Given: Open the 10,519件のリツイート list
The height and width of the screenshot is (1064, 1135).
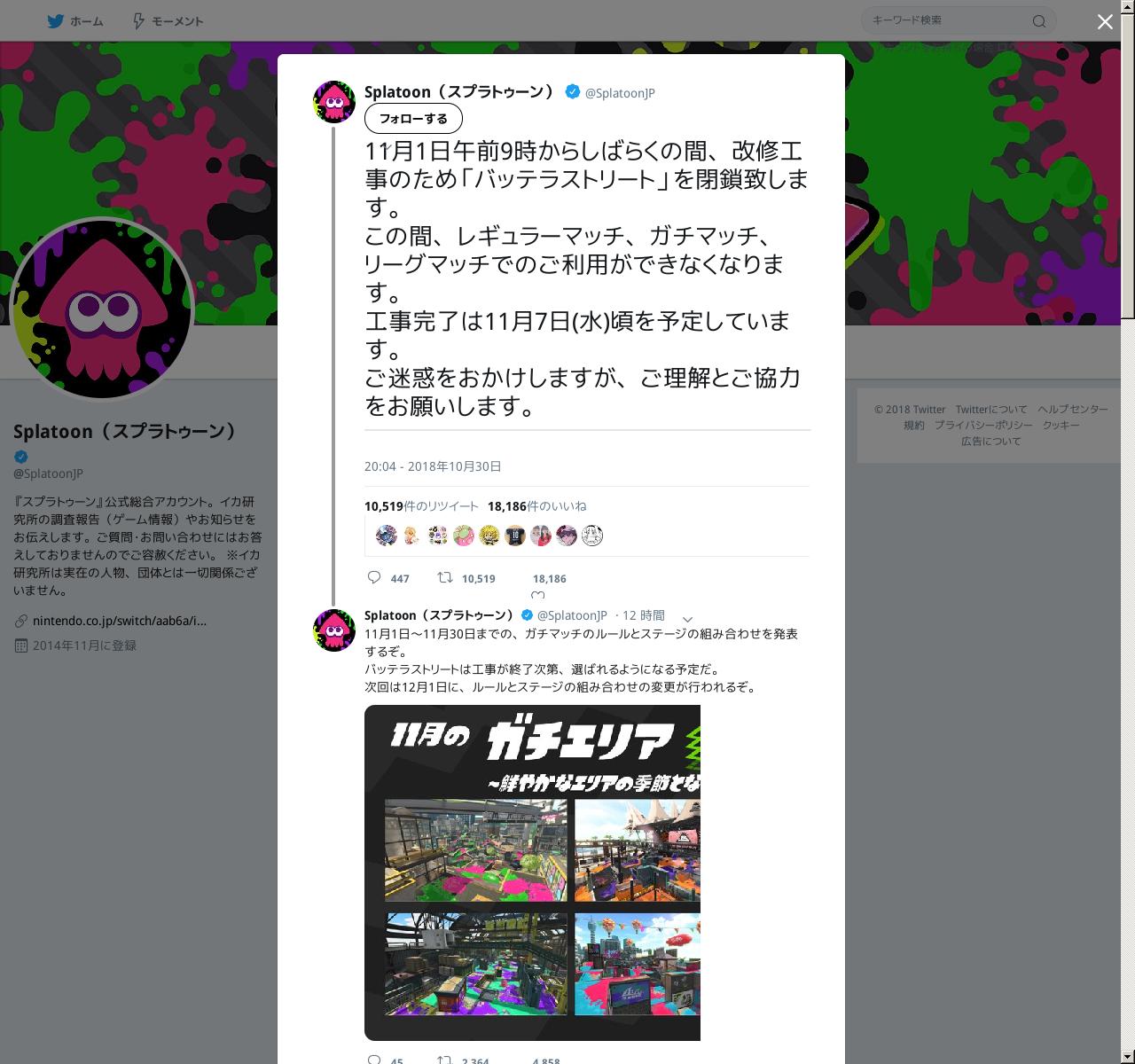Looking at the screenshot, I should click(x=421, y=506).
